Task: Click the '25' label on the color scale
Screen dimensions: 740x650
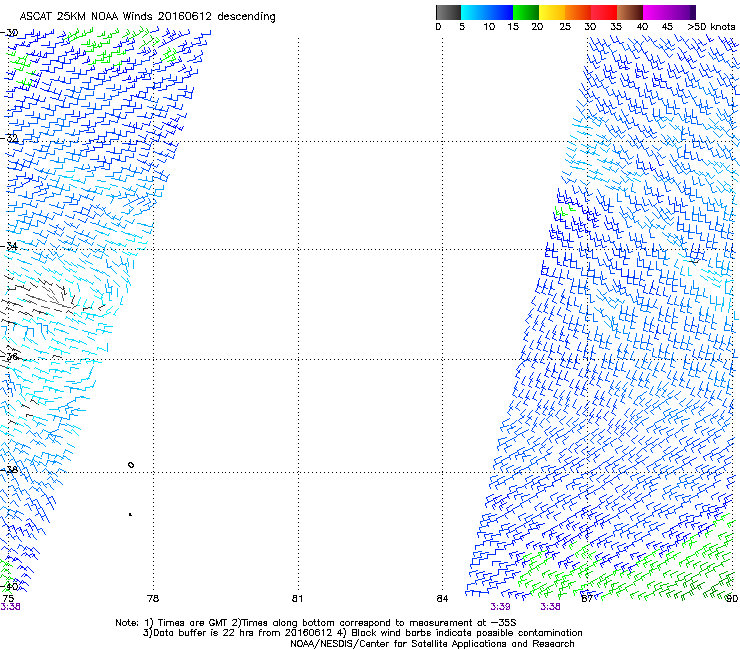Action: coord(565,27)
